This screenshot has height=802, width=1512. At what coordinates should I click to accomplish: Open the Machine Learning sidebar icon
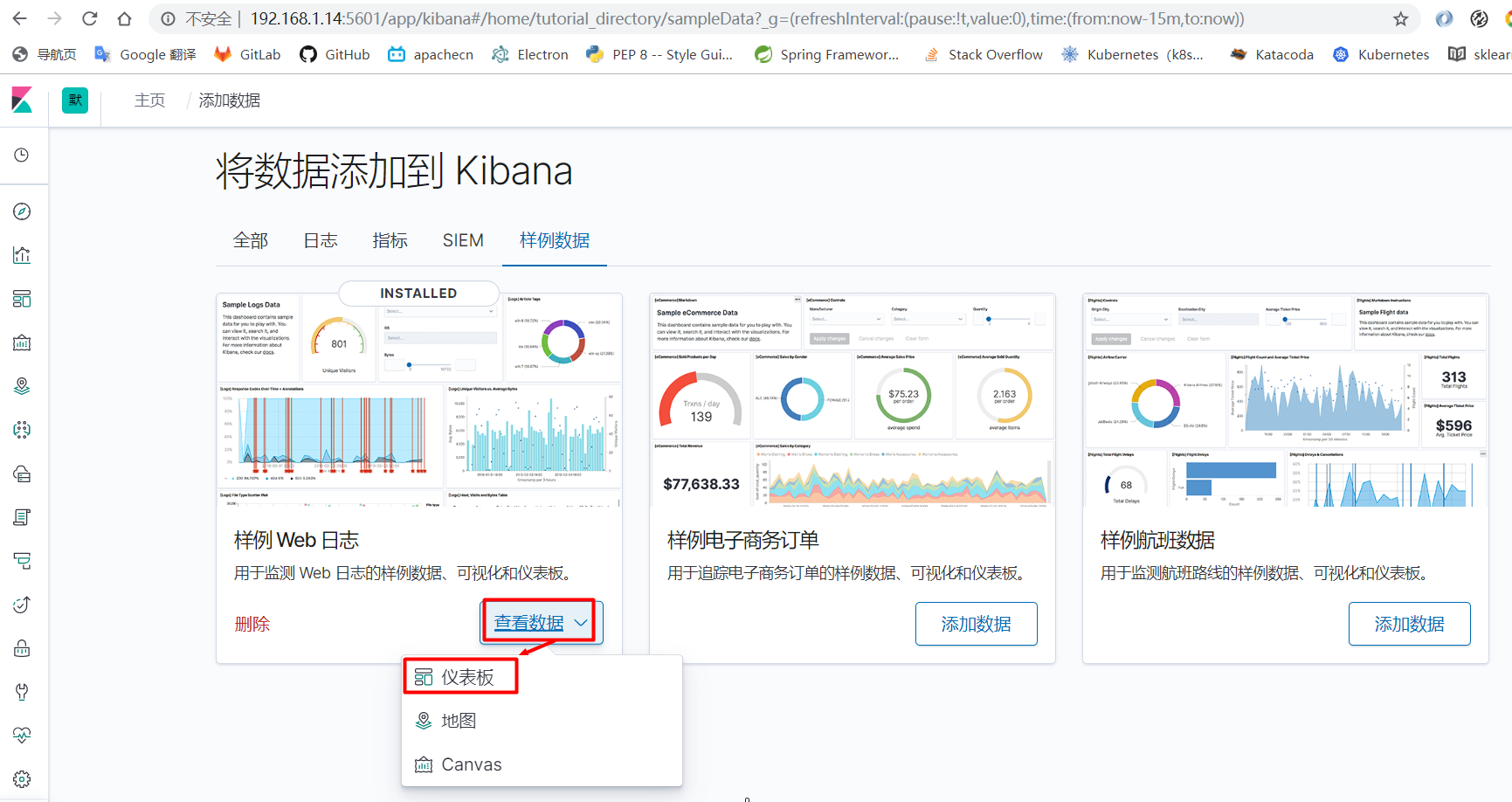(22, 429)
